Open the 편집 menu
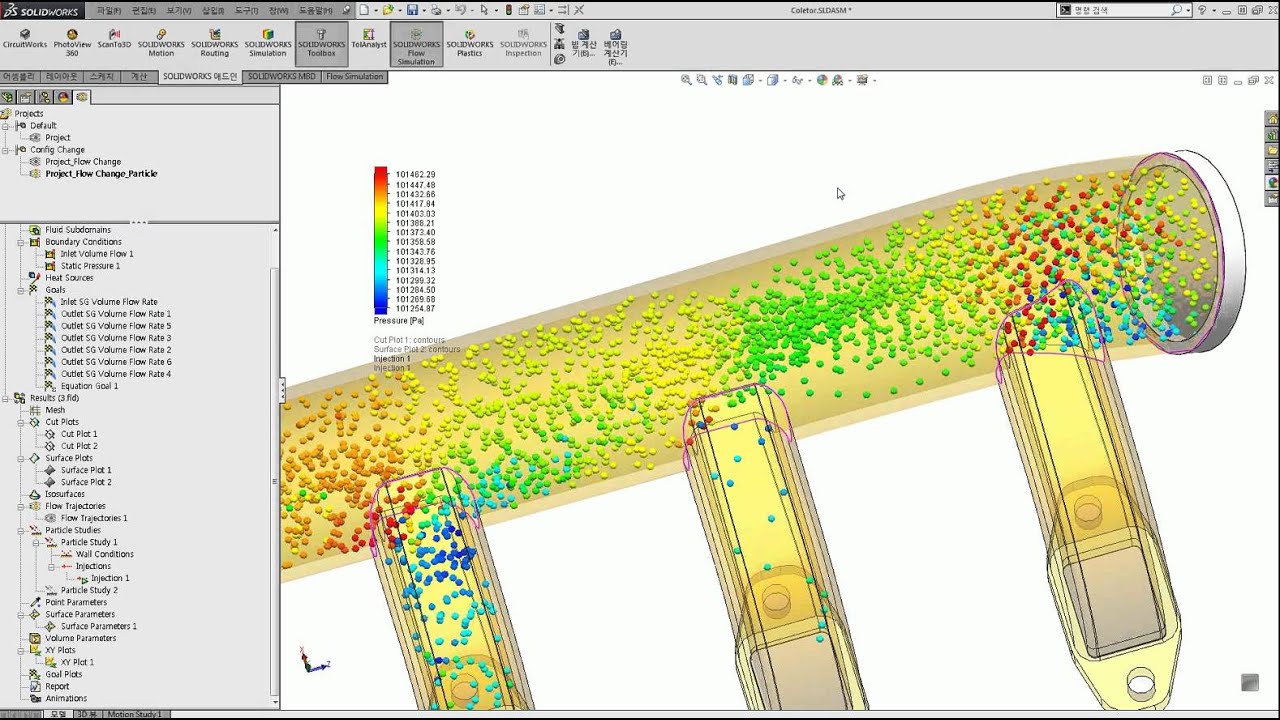The image size is (1280, 720). (x=143, y=9)
